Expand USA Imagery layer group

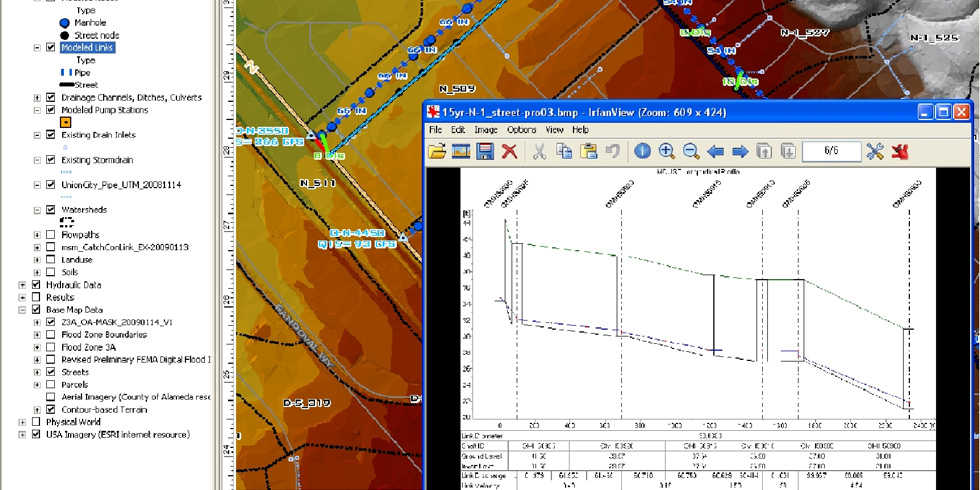click(x=22, y=434)
